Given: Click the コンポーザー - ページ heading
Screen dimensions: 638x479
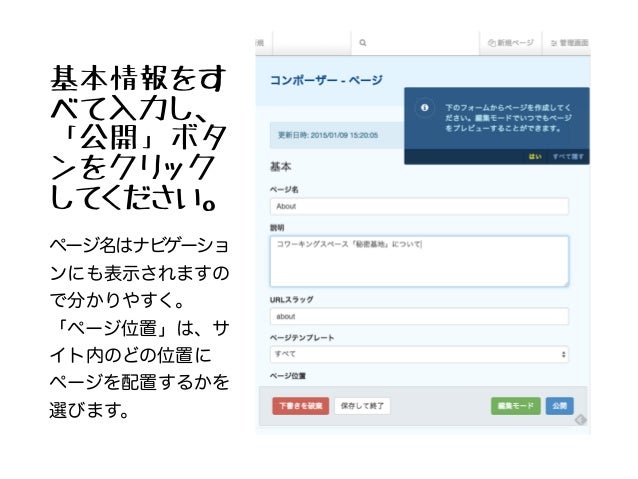Looking at the screenshot, I should click(x=326, y=80).
